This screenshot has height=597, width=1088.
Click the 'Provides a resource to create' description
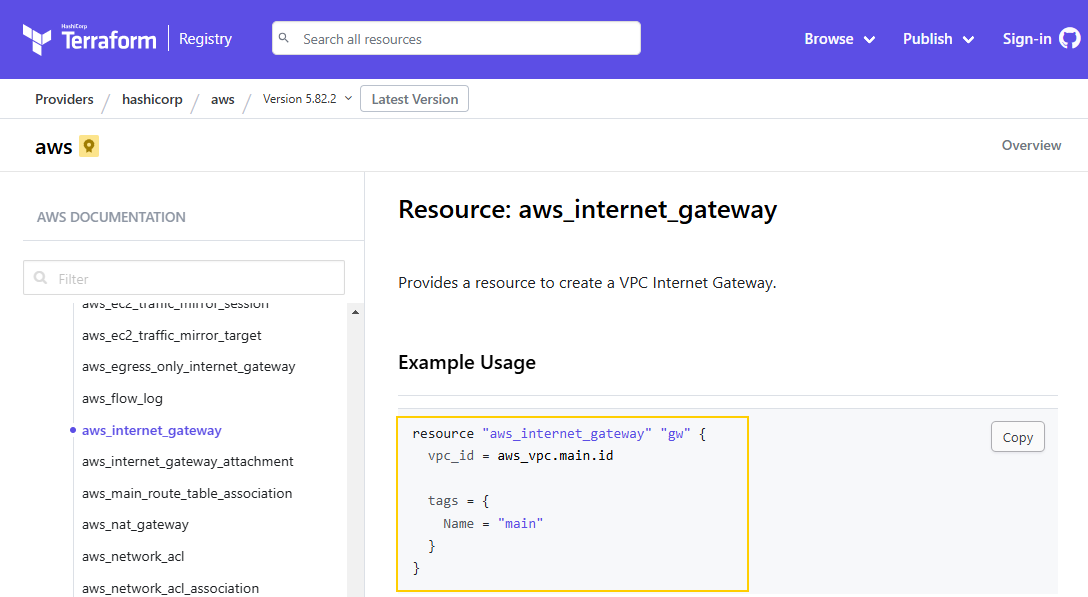(x=587, y=283)
